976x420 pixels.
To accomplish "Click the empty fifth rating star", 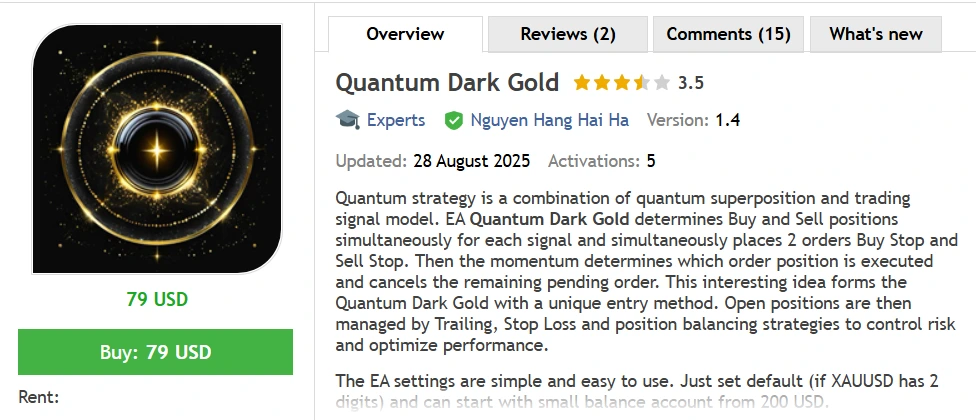I will click(661, 82).
